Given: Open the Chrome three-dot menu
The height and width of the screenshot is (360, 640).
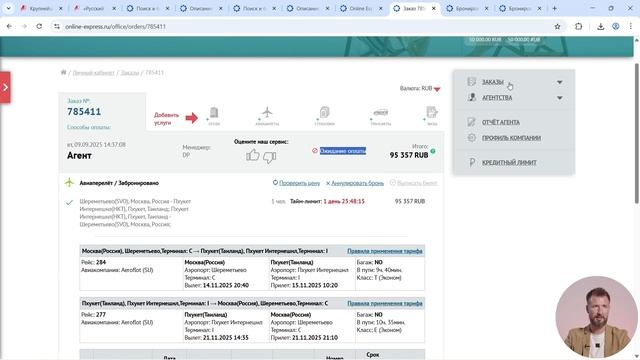Looking at the screenshot, I should [631, 26].
